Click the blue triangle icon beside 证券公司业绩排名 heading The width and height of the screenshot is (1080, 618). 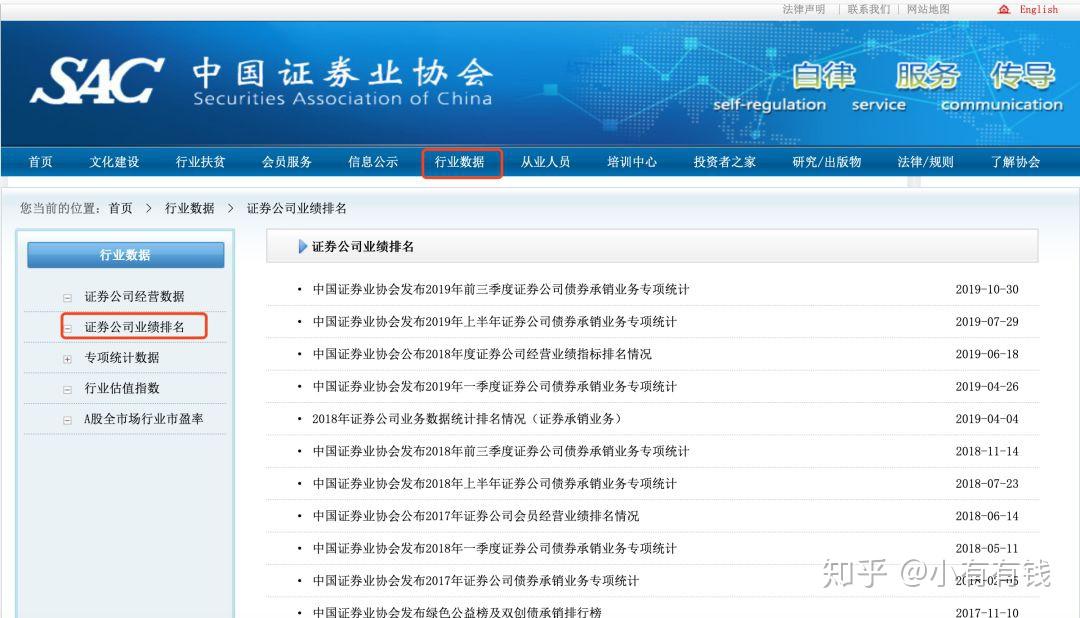coord(302,247)
